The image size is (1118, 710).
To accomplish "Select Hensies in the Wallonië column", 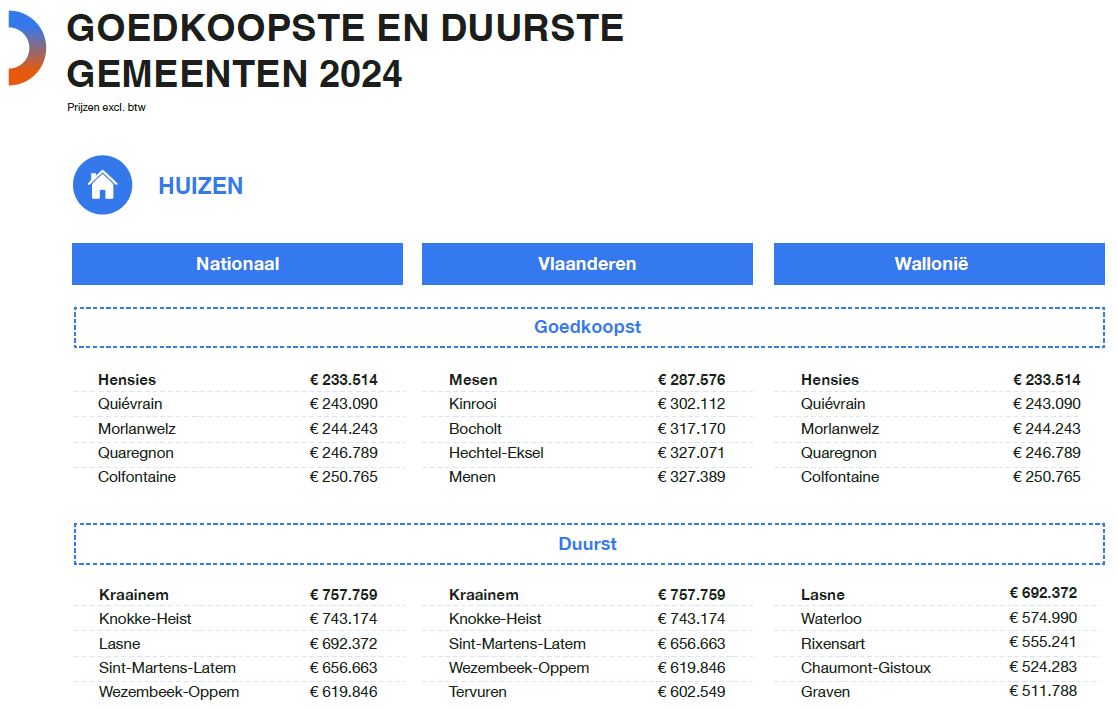I will (830, 380).
